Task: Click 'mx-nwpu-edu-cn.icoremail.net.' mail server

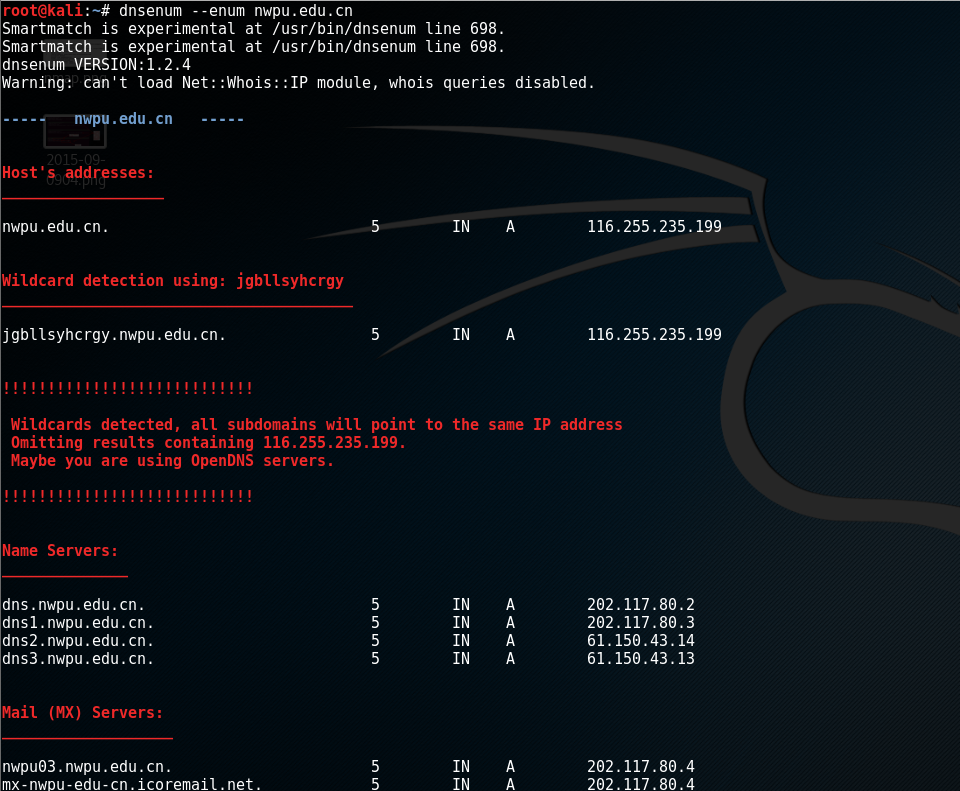Action: point(132,784)
